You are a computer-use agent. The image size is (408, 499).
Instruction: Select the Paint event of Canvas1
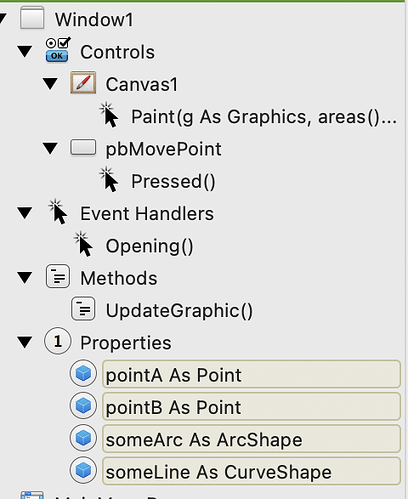tap(264, 117)
